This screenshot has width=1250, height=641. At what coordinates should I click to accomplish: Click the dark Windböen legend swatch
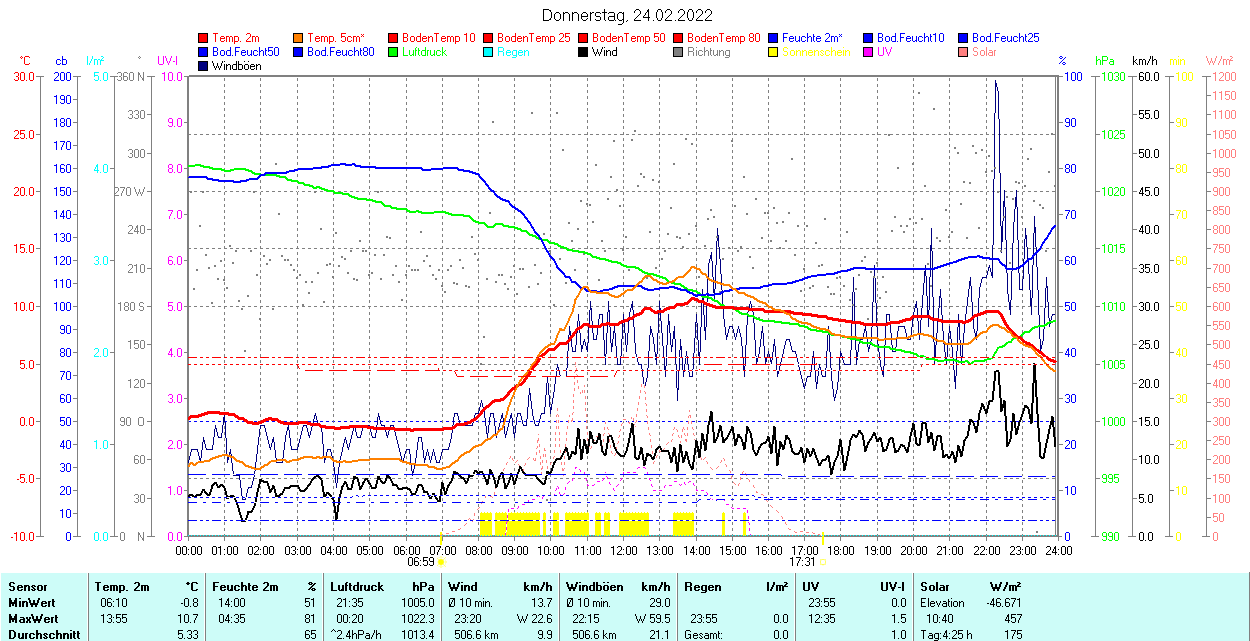[204, 66]
